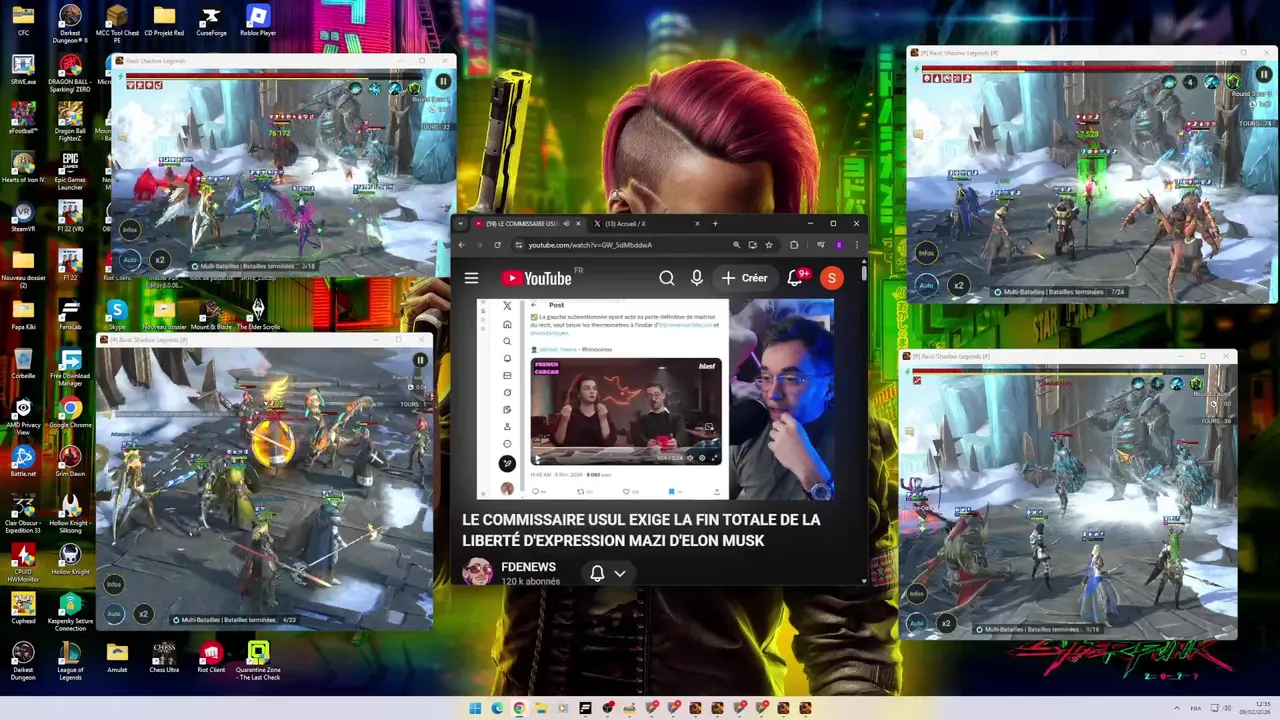Image resolution: width=1280 pixels, height=720 pixels.
Task: Toggle Auto in bottom-left Raid window
Action: click(x=114, y=613)
